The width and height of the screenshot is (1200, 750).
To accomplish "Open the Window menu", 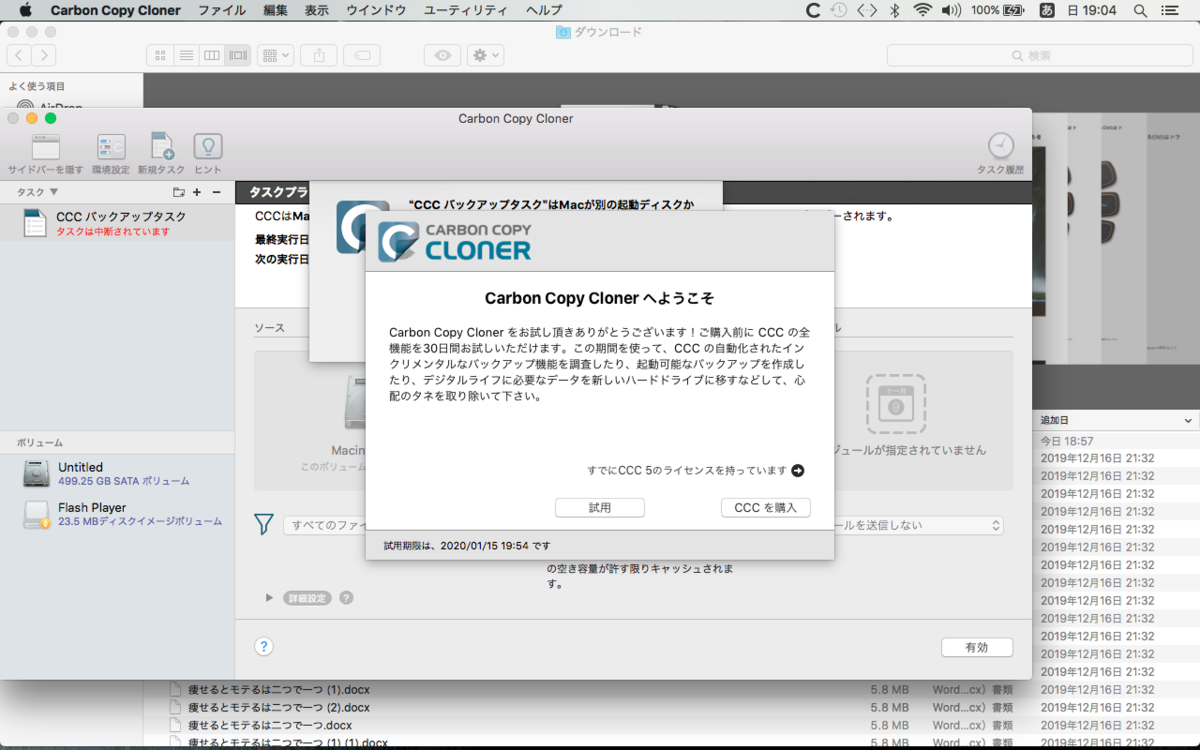I will point(376,10).
